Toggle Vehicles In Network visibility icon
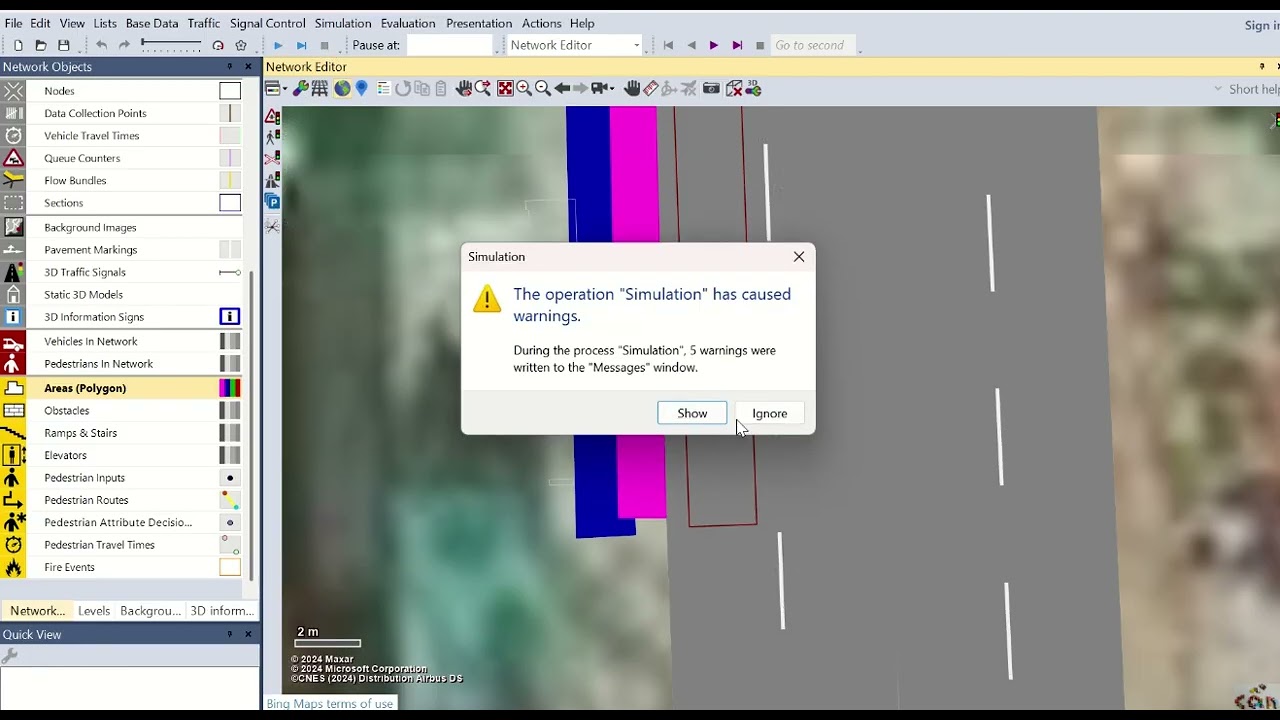This screenshot has width=1280, height=720. pyautogui.click(x=13, y=341)
